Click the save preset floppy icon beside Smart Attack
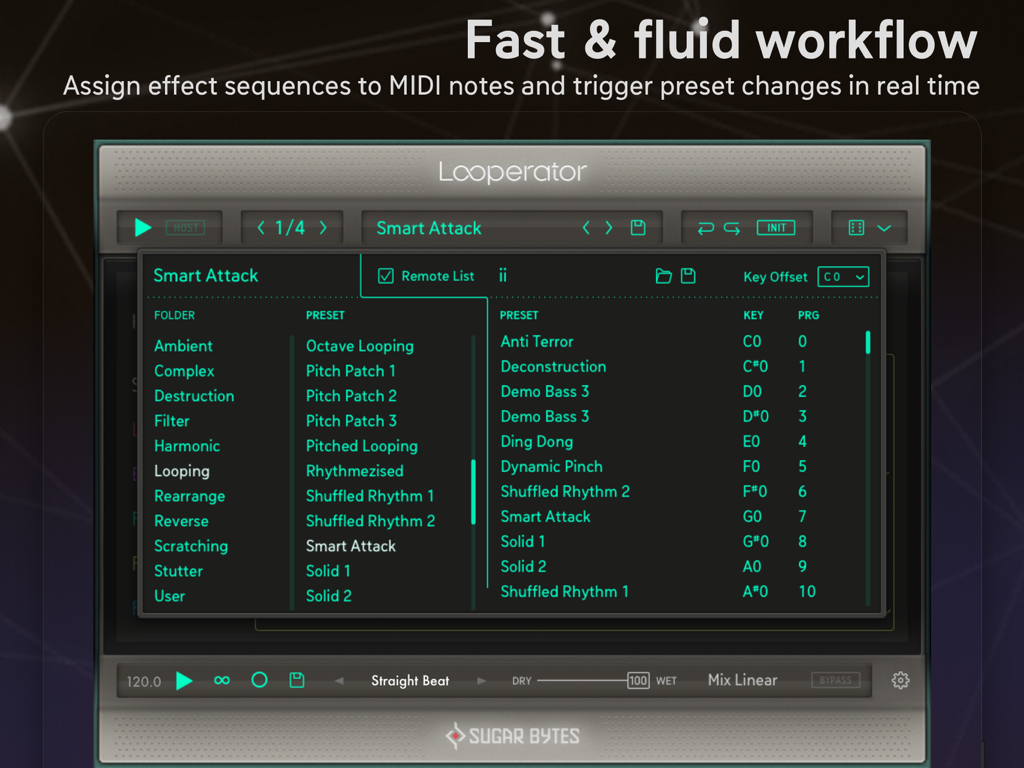1024x768 pixels. coord(638,227)
